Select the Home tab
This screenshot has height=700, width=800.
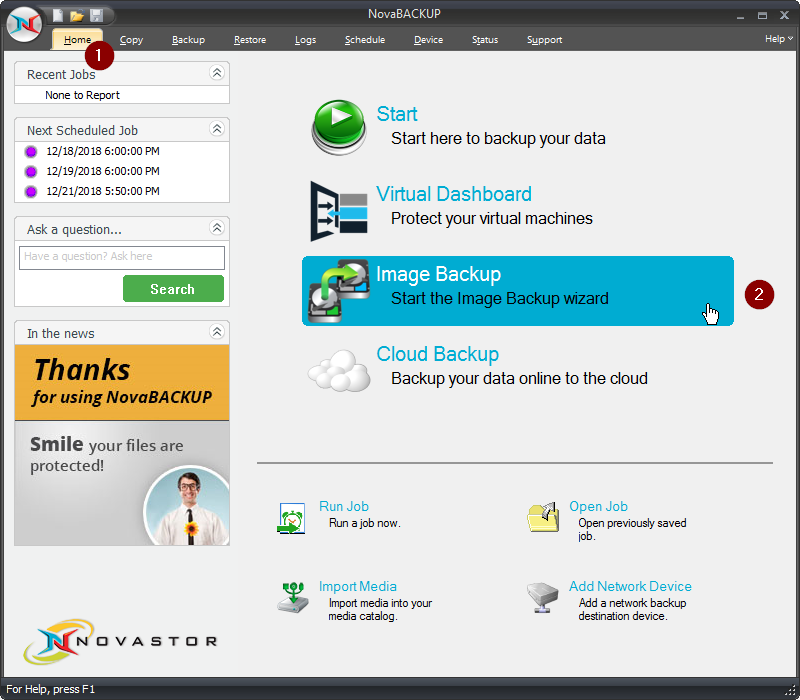point(78,39)
